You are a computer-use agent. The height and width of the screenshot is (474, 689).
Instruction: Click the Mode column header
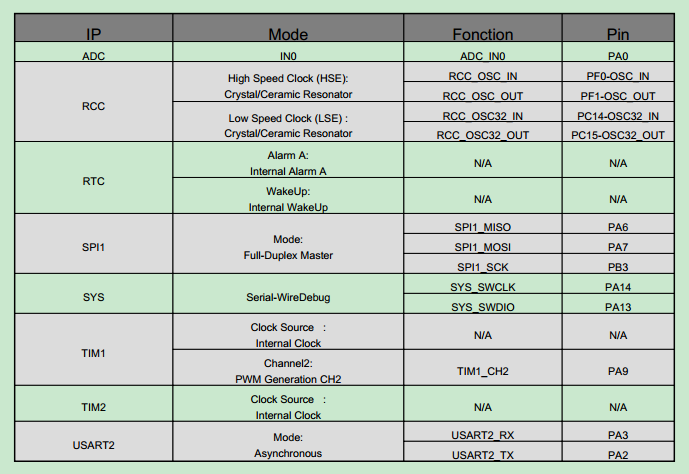pyautogui.click(x=288, y=28)
